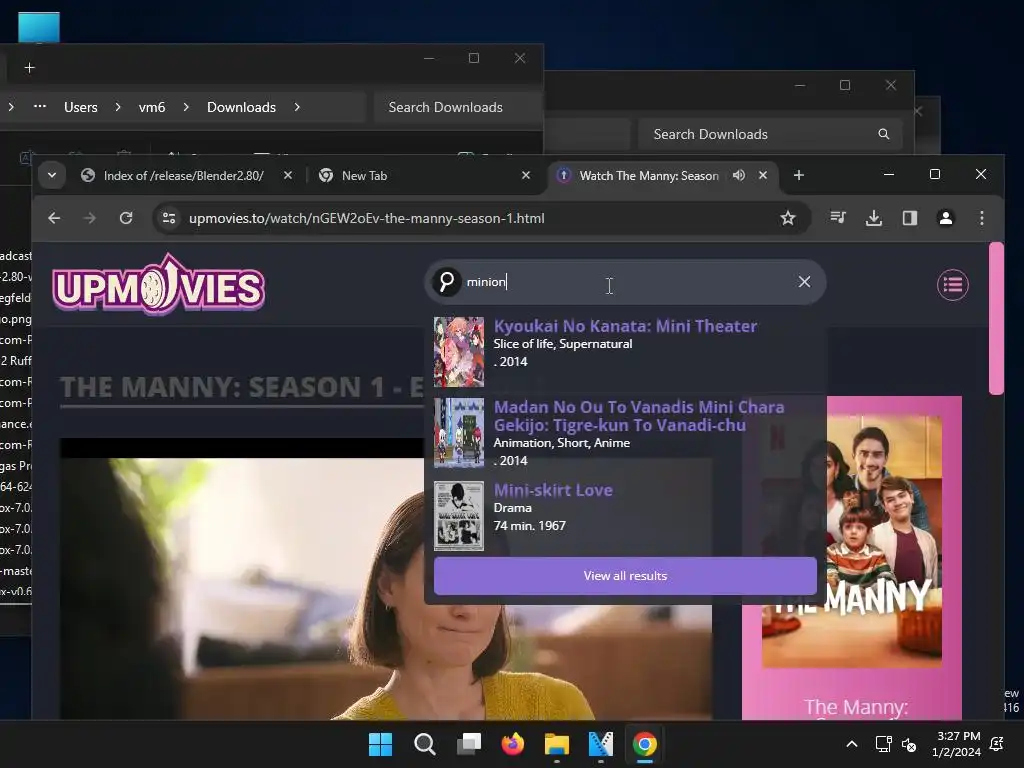Click Search Downloads in front Explorer window
The width and height of the screenshot is (1024, 768).
(457, 107)
